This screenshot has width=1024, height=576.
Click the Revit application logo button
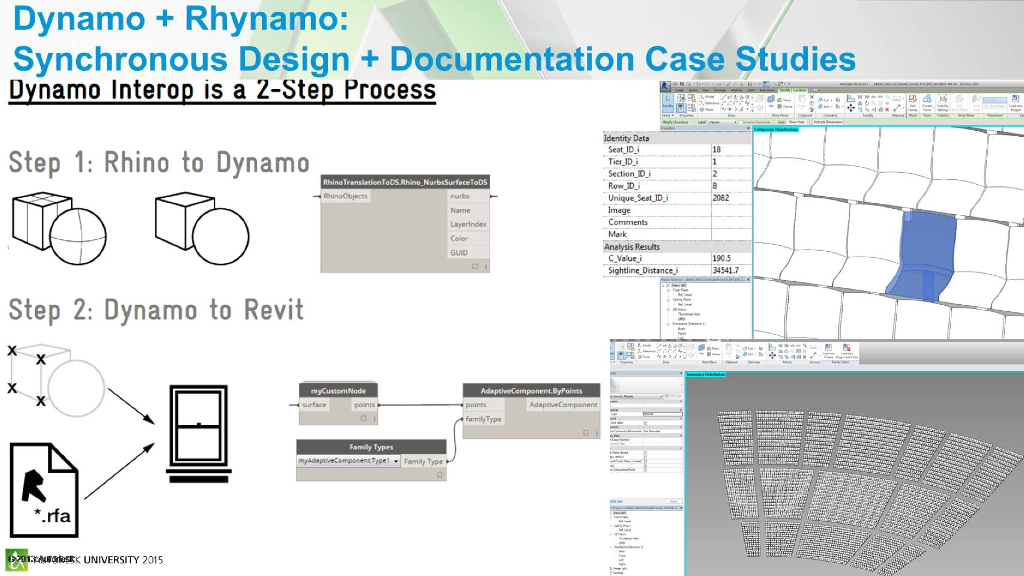point(665,87)
